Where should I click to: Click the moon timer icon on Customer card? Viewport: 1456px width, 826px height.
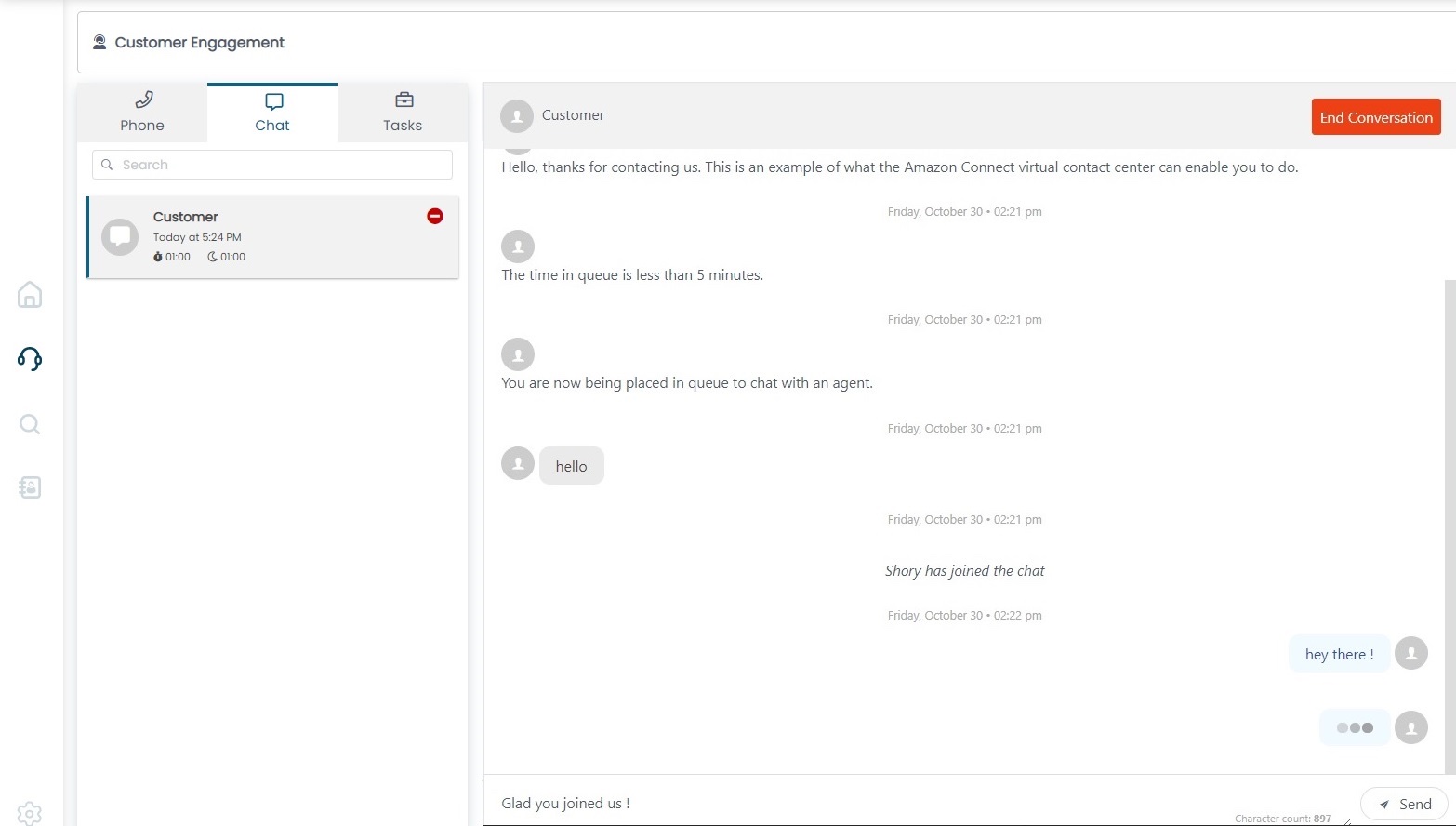pos(212,257)
